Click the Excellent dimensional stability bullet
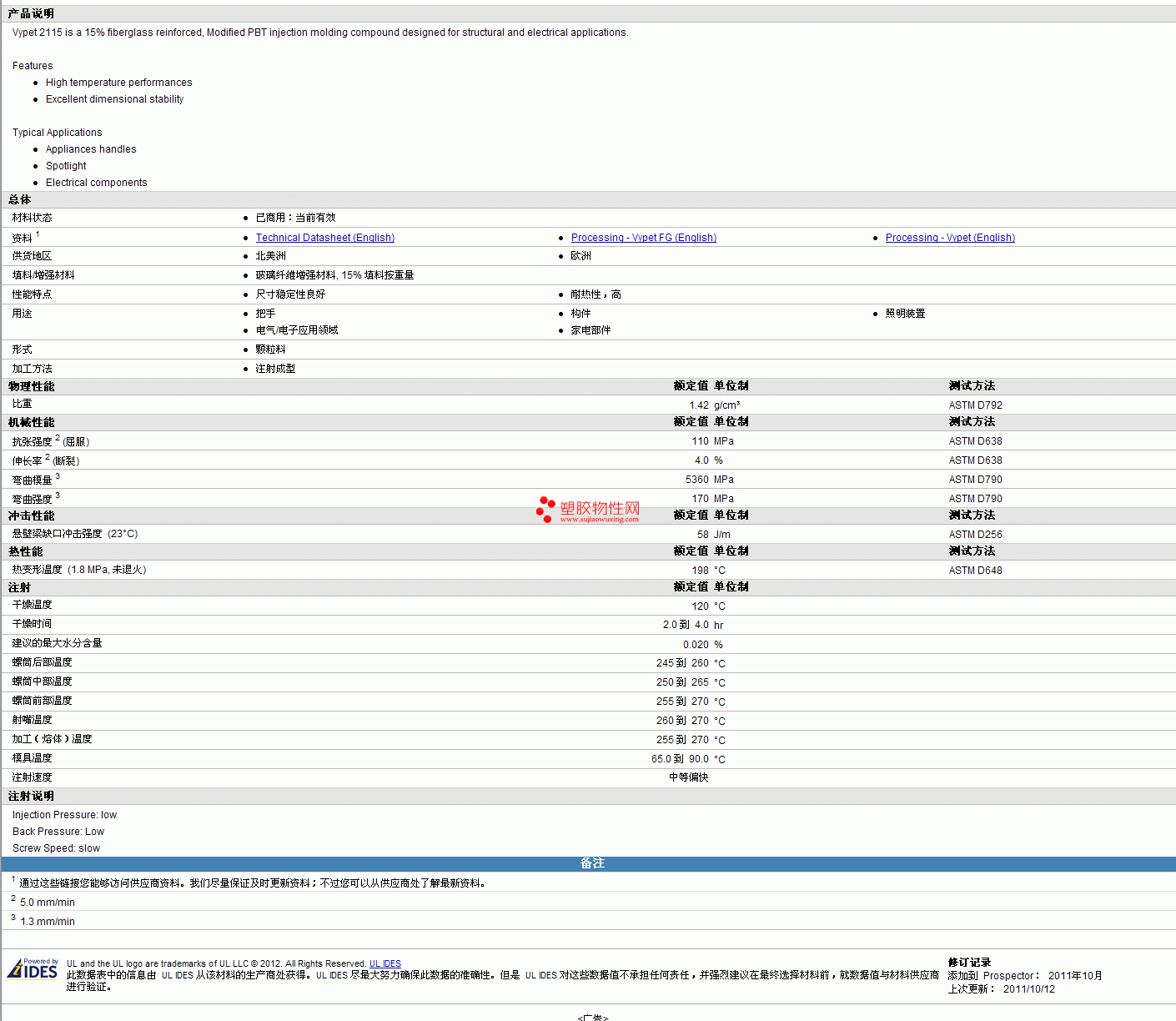Screen dimensions: 1176x1021 (x=115, y=99)
